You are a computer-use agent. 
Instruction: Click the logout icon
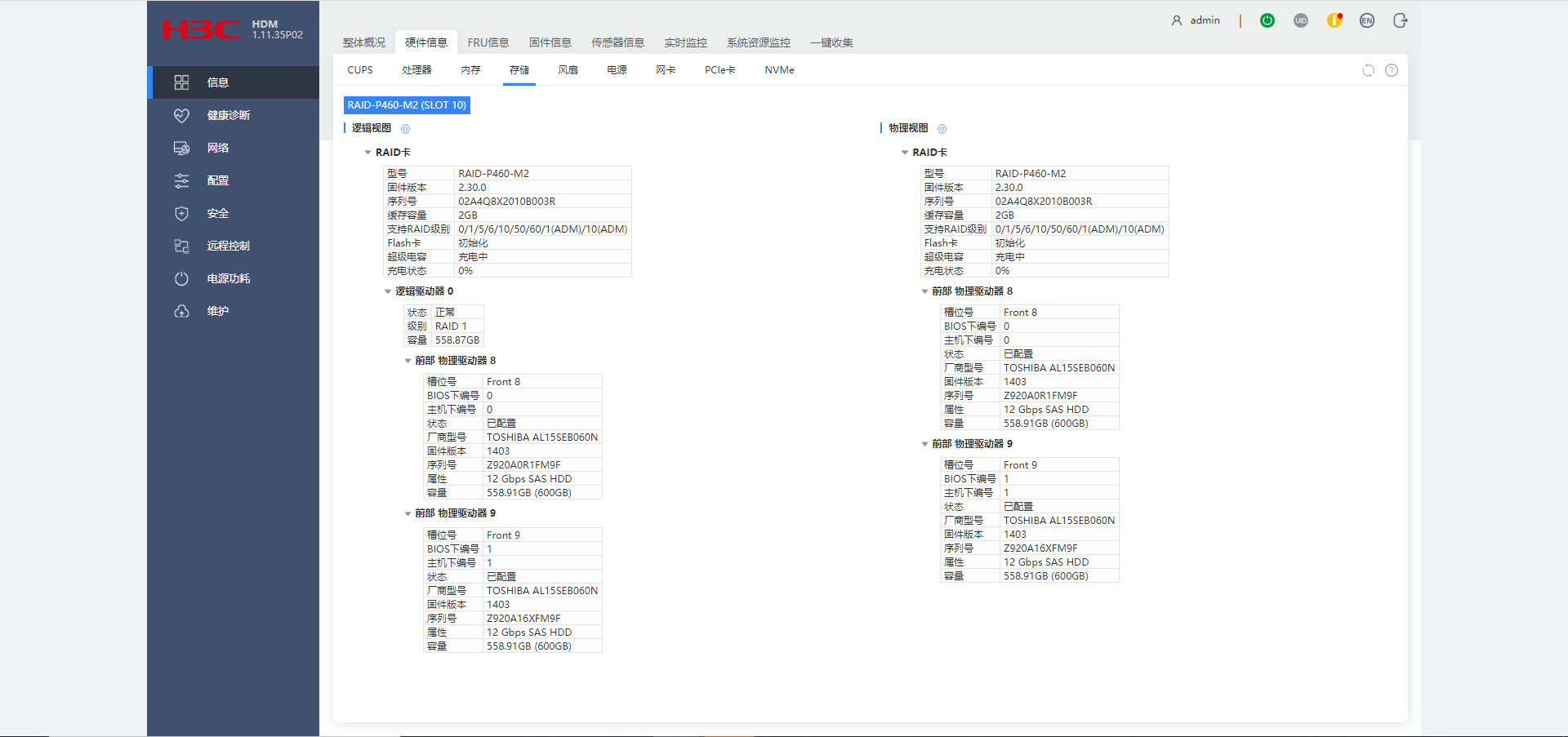pos(1401,20)
